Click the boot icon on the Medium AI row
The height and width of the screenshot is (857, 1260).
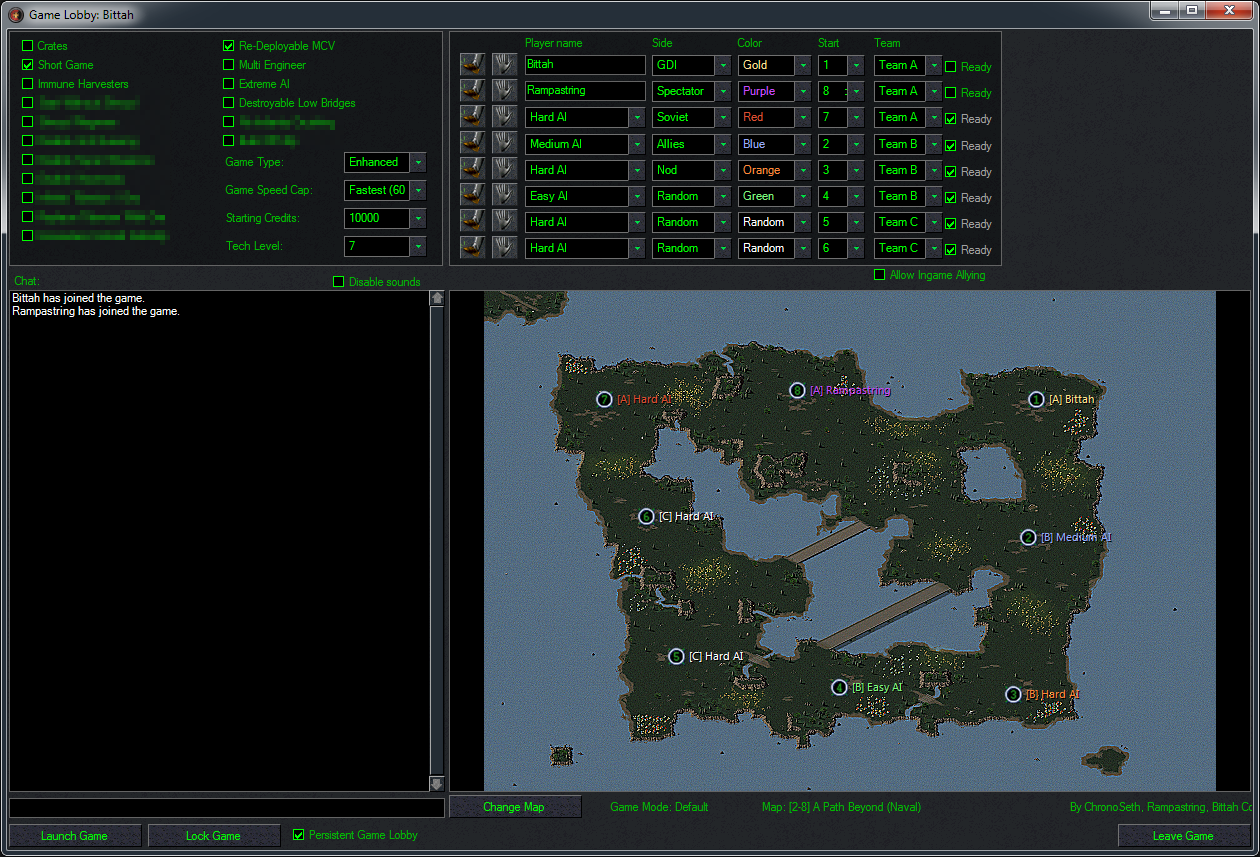(472, 144)
